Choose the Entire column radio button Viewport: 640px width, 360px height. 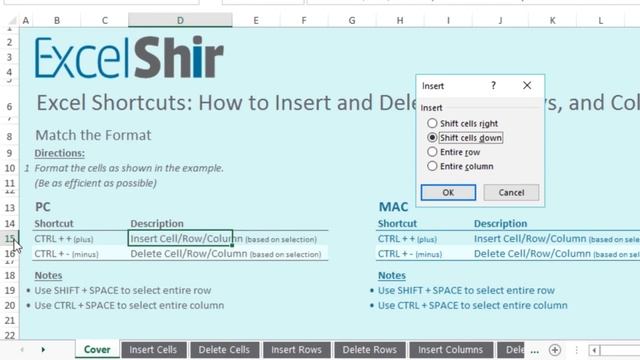click(460, 166)
